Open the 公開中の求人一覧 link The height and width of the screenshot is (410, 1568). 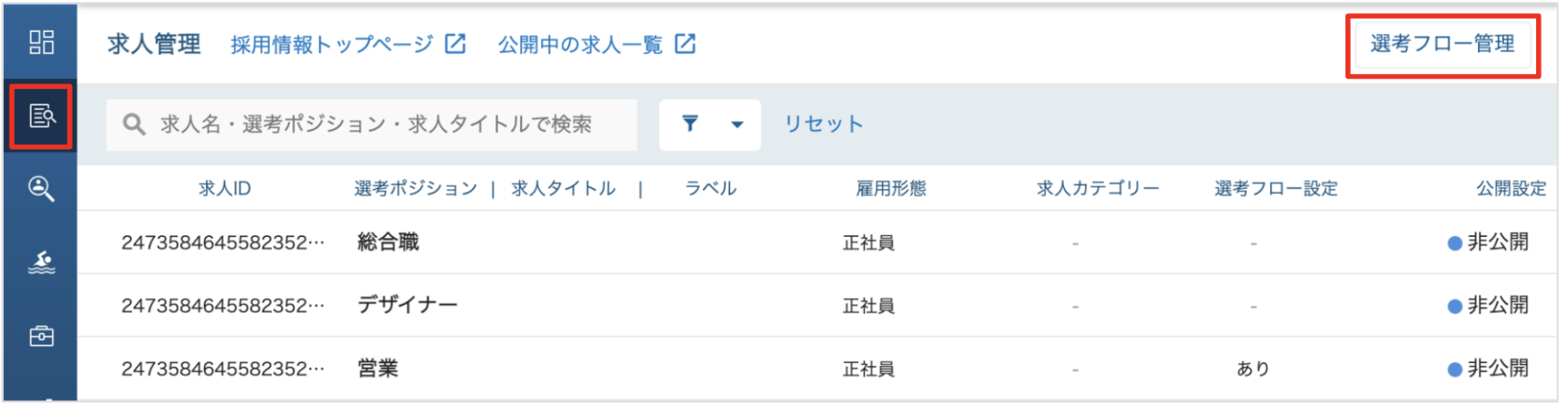[580, 44]
